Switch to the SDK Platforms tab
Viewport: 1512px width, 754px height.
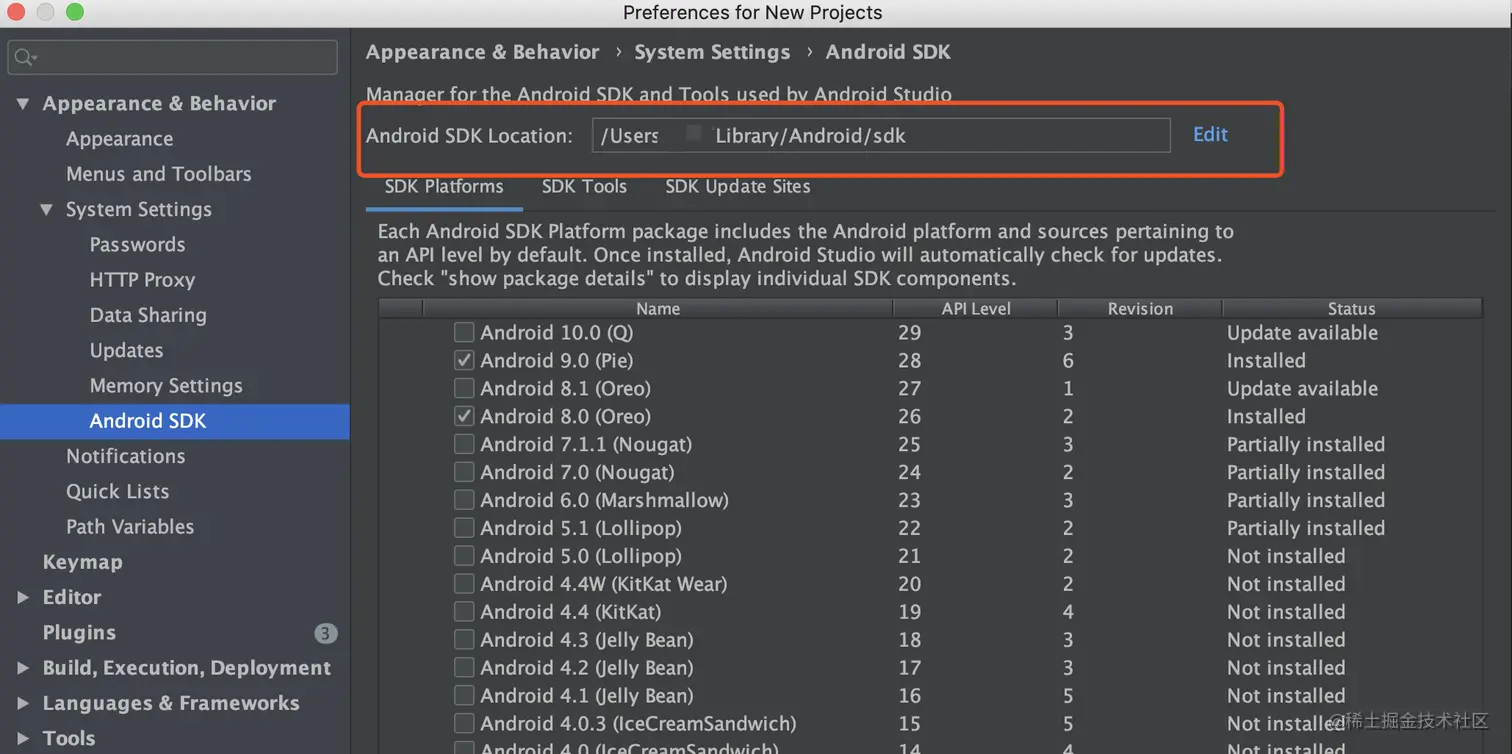(444, 187)
